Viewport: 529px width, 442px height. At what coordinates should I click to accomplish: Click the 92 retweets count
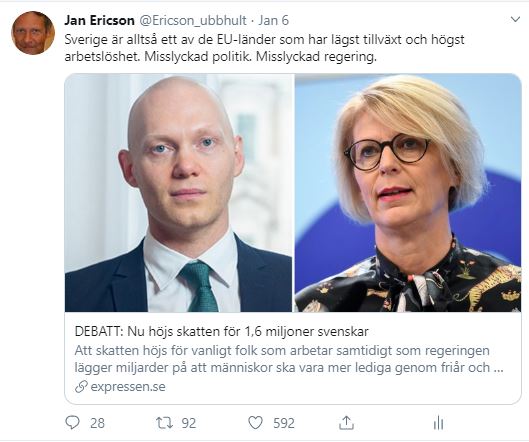coord(189,423)
